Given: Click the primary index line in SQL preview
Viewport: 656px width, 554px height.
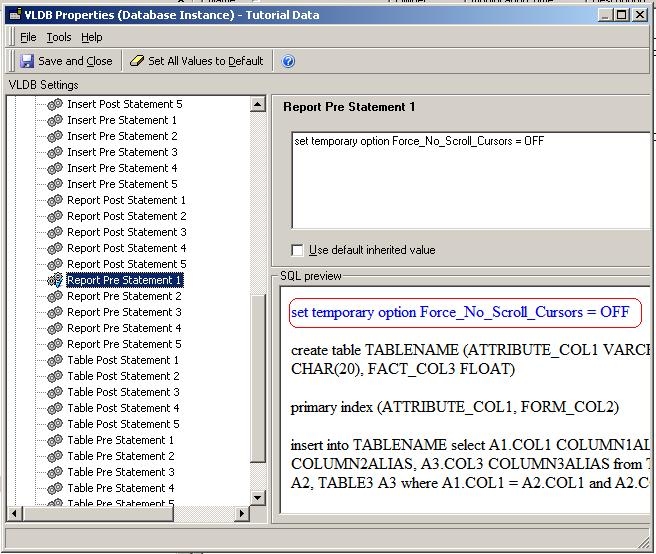Looking at the screenshot, I should pos(455,407).
